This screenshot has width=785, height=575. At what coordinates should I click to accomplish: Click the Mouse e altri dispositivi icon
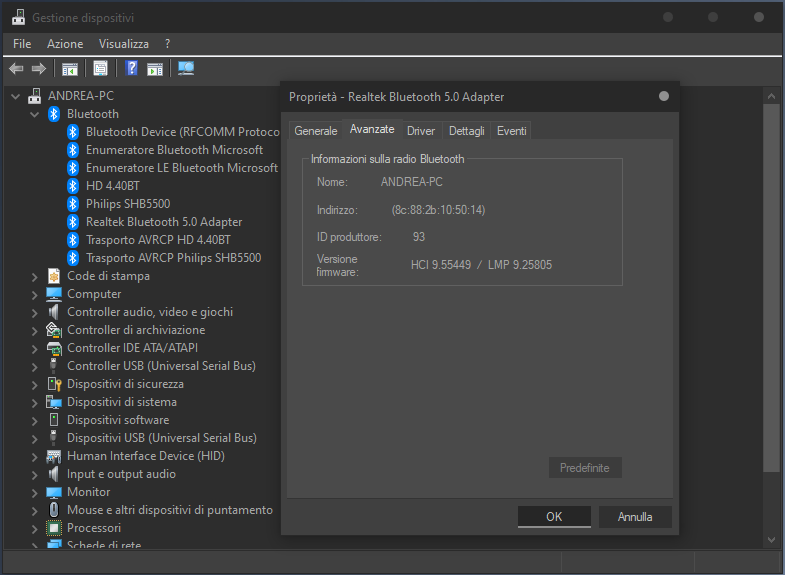coord(54,510)
